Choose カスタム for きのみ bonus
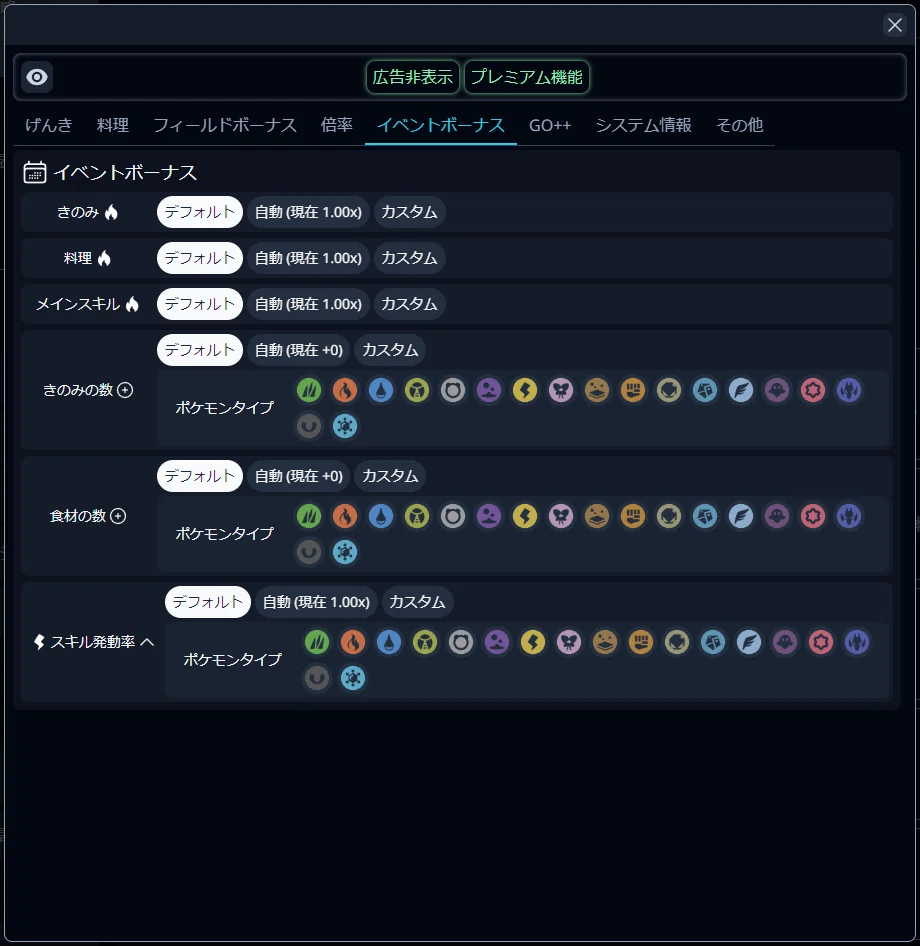Screen dimensions: 920x946 (x=410, y=212)
